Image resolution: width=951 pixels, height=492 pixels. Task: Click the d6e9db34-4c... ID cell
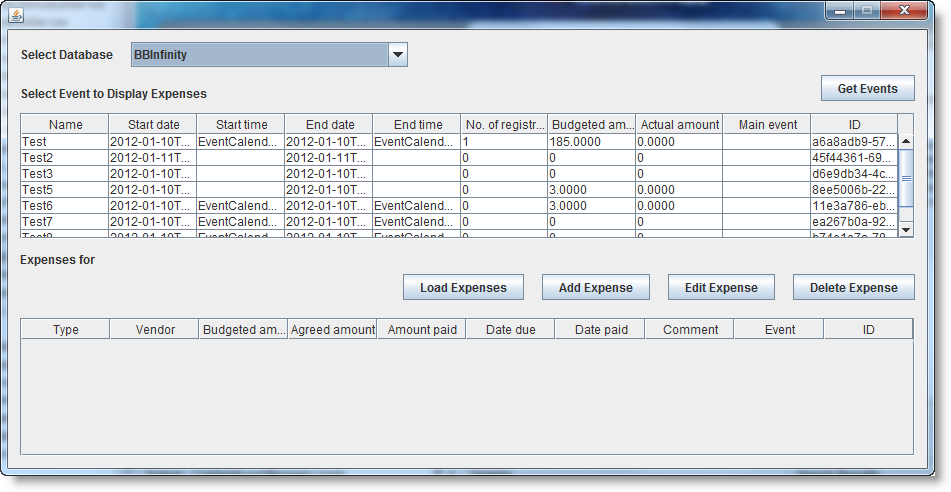coord(854,174)
